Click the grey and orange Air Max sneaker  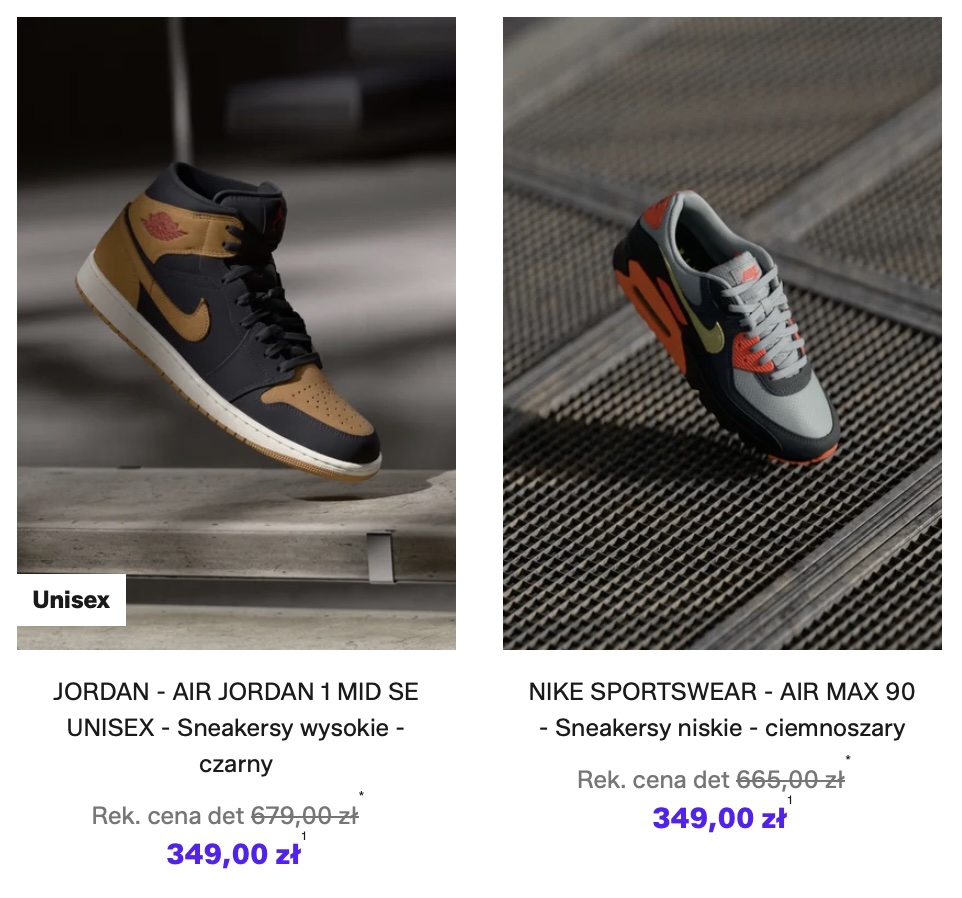coord(726,328)
